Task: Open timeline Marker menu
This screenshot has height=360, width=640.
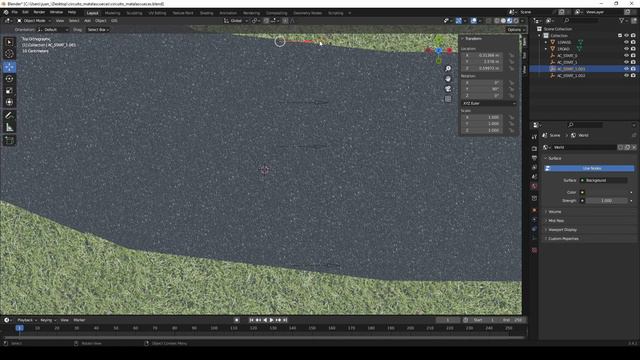Action: pos(79,320)
